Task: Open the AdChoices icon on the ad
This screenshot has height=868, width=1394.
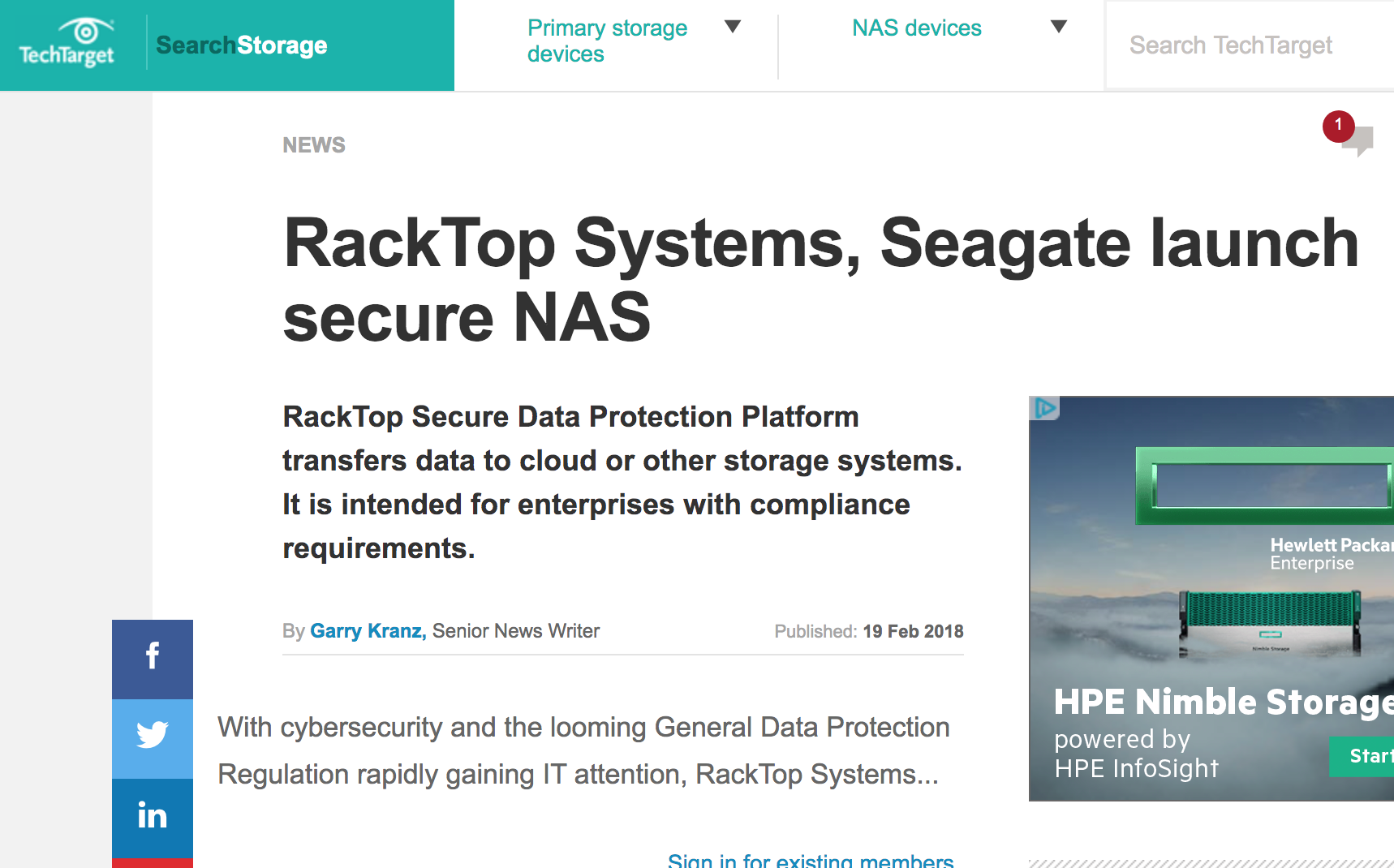Action: tap(1044, 408)
